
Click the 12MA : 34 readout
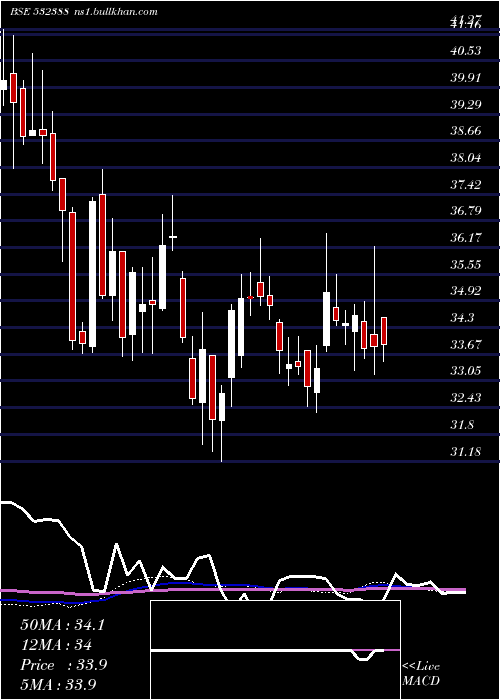coord(56,645)
